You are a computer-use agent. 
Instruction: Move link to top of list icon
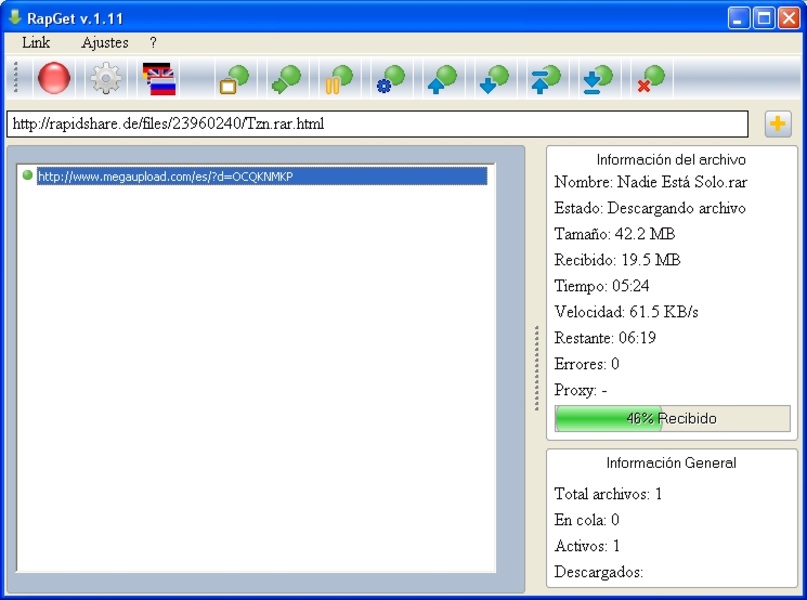[x=546, y=79]
